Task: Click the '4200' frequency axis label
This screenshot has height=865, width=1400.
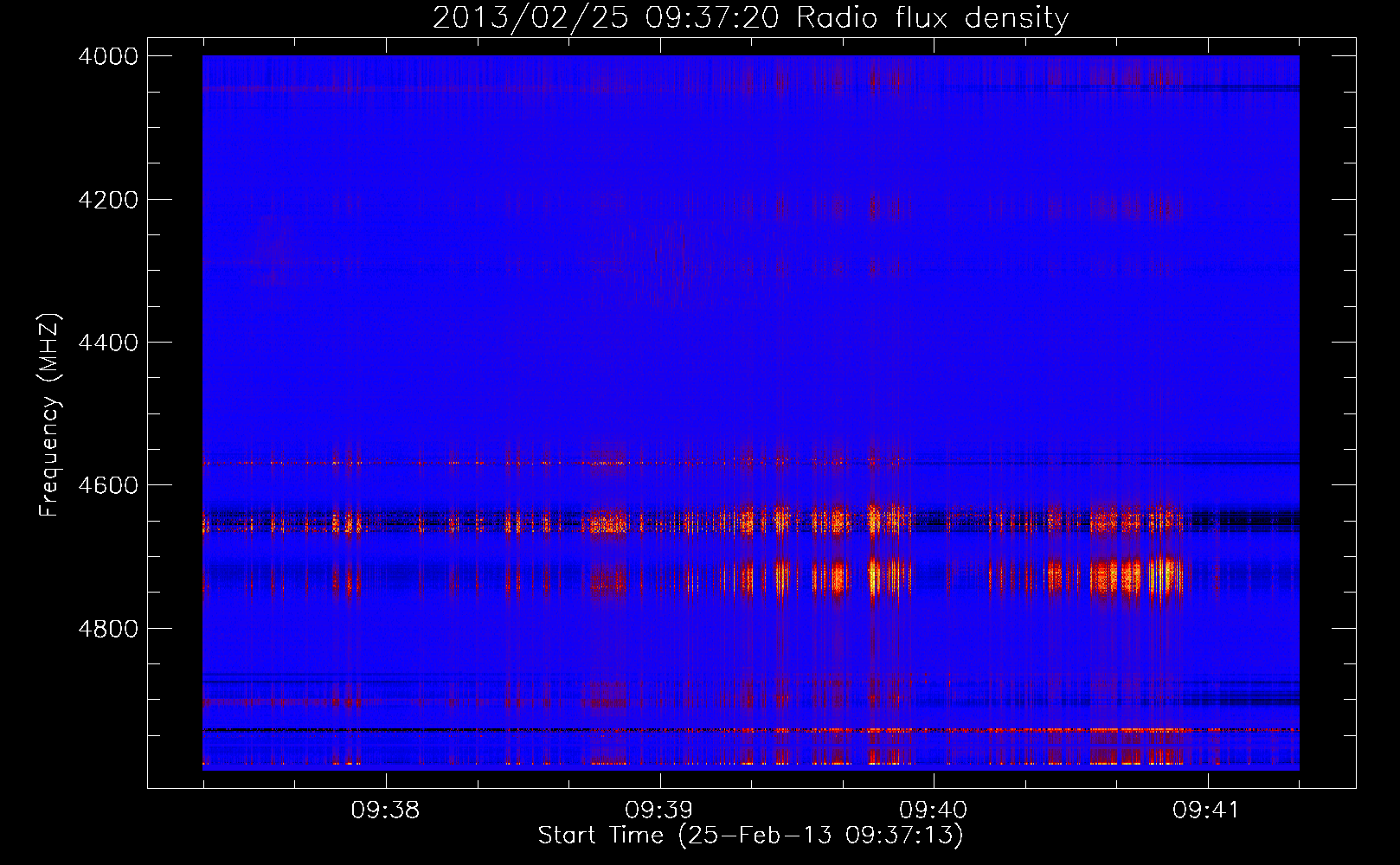Action: coord(108,200)
